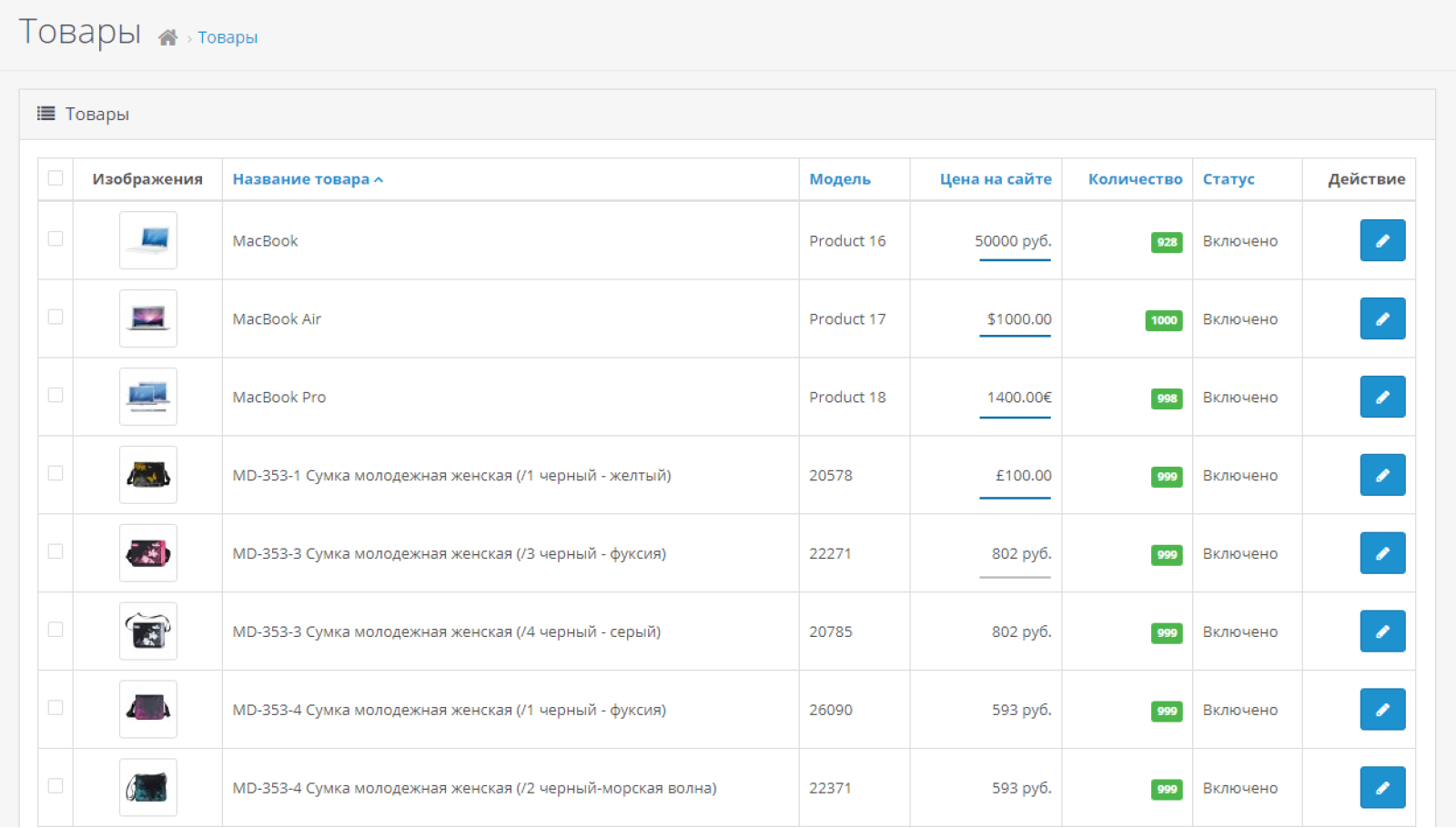Viewport: 1456px width, 828px height.
Task: Sort by Количество column
Action: pos(1136,179)
